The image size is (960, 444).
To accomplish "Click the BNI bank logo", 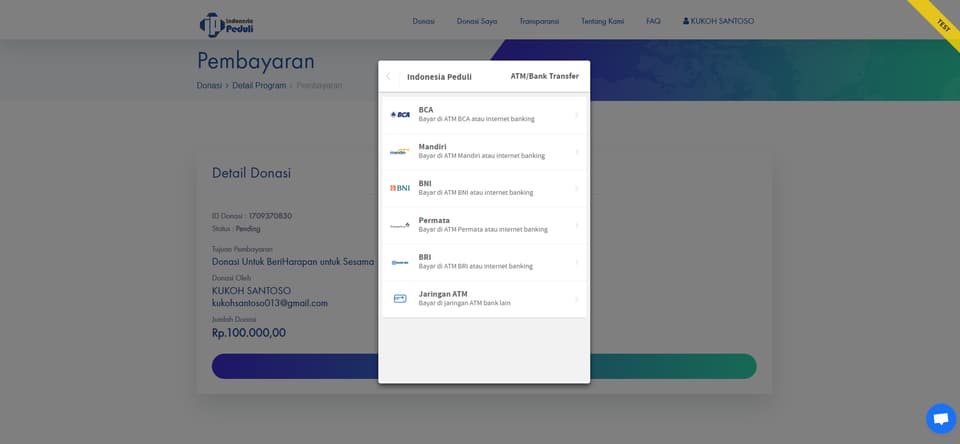I will click(x=400, y=188).
